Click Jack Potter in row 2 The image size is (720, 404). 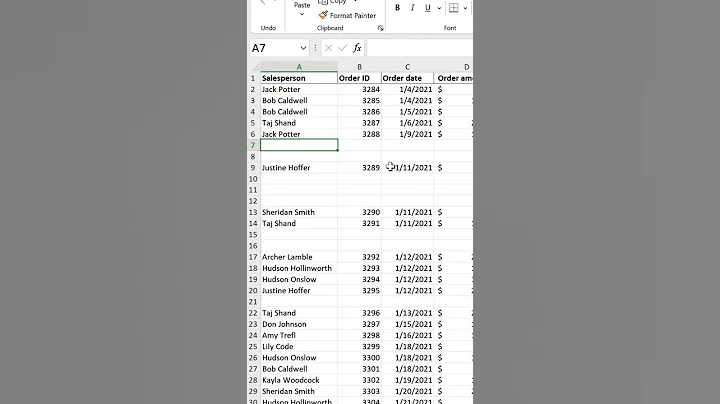pos(299,90)
